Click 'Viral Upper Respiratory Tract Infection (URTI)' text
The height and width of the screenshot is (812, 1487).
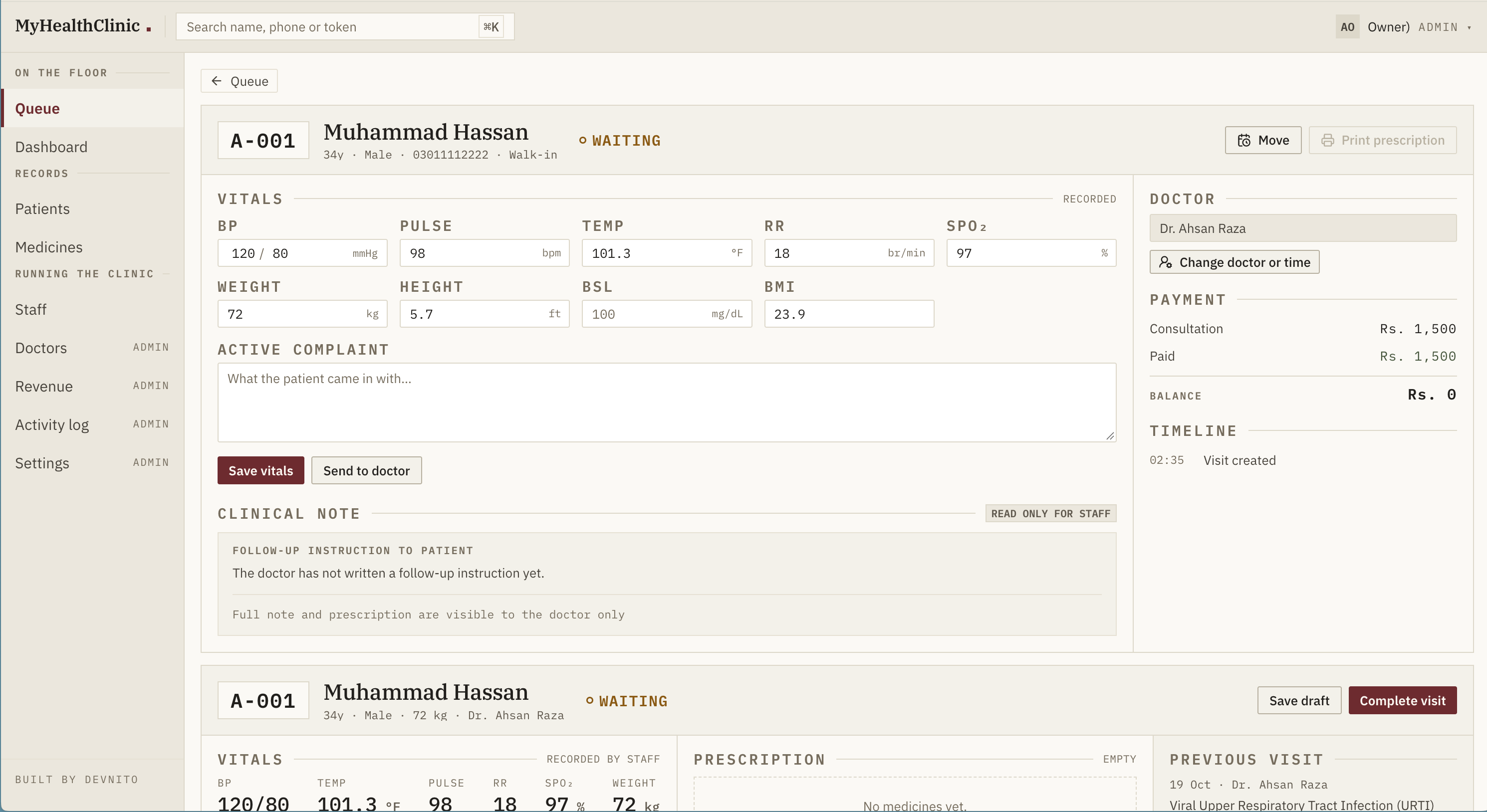tap(1302, 805)
